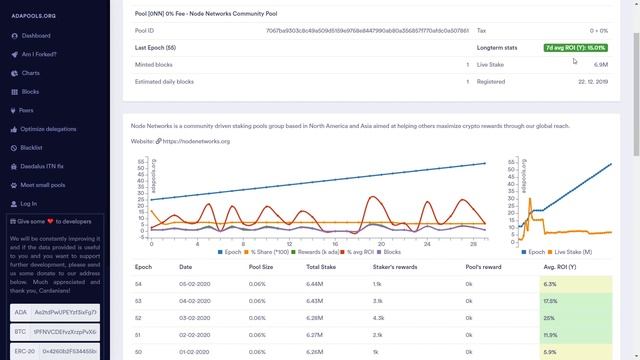Click the Total Stake column header
Screen dimensions: 640x360
pyautogui.click(x=321, y=267)
